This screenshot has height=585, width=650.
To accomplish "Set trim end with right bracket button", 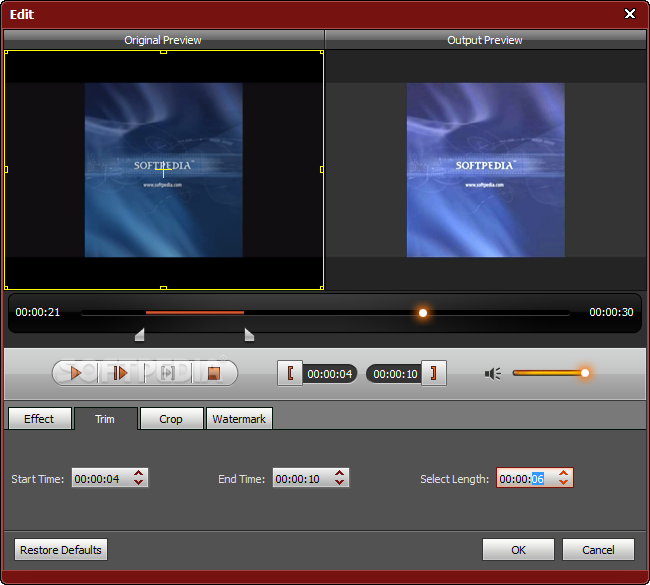I will (x=434, y=373).
